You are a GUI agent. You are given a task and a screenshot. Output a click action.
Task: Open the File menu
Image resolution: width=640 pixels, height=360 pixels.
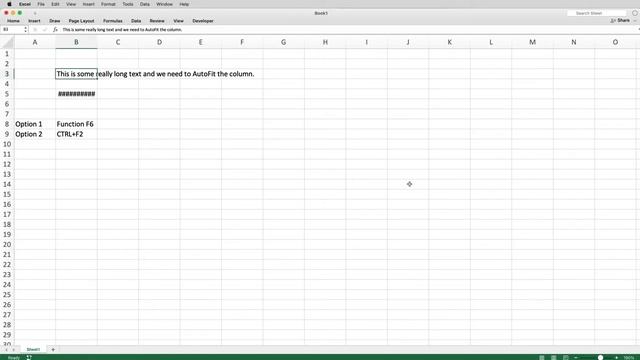[x=41, y=4]
